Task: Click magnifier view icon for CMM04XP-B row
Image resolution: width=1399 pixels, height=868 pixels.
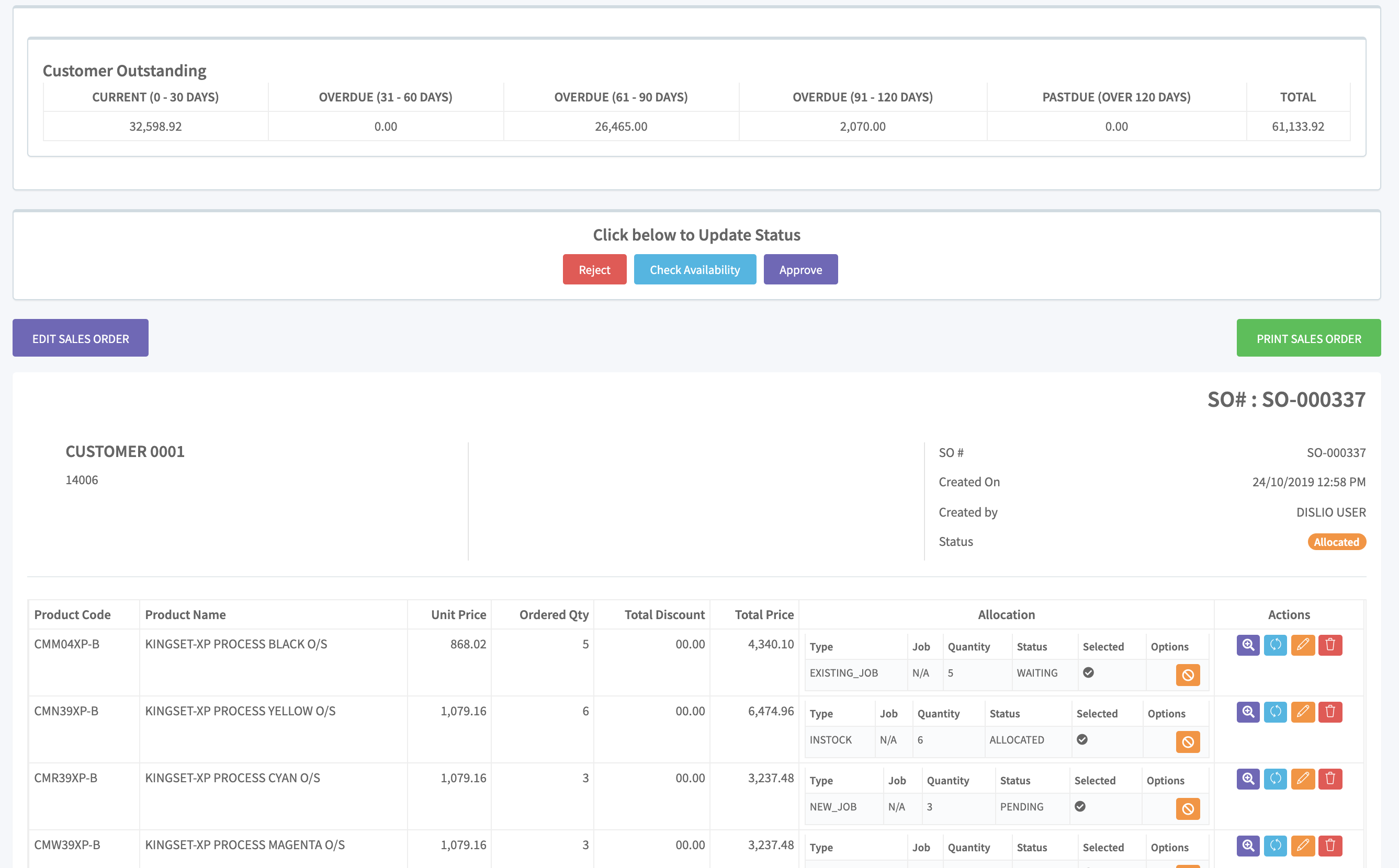Action: (x=1247, y=645)
